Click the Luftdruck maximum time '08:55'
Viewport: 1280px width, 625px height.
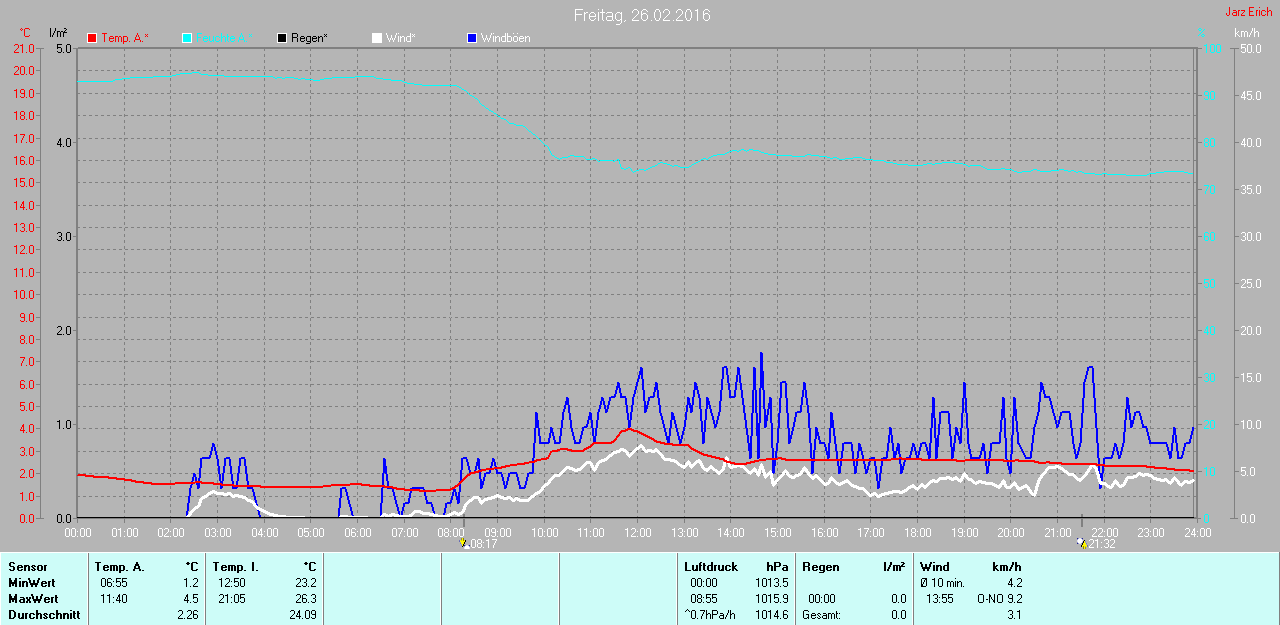(x=704, y=599)
